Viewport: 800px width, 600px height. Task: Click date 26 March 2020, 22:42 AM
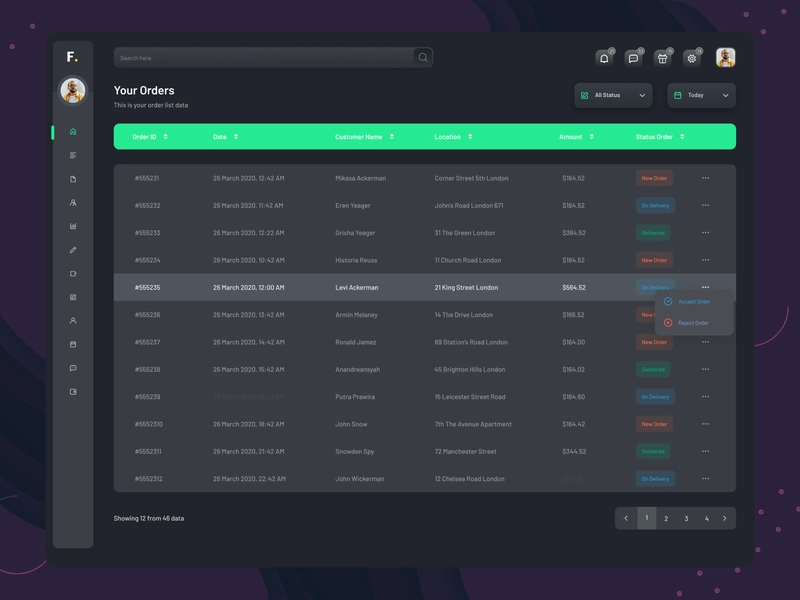[x=249, y=479]
